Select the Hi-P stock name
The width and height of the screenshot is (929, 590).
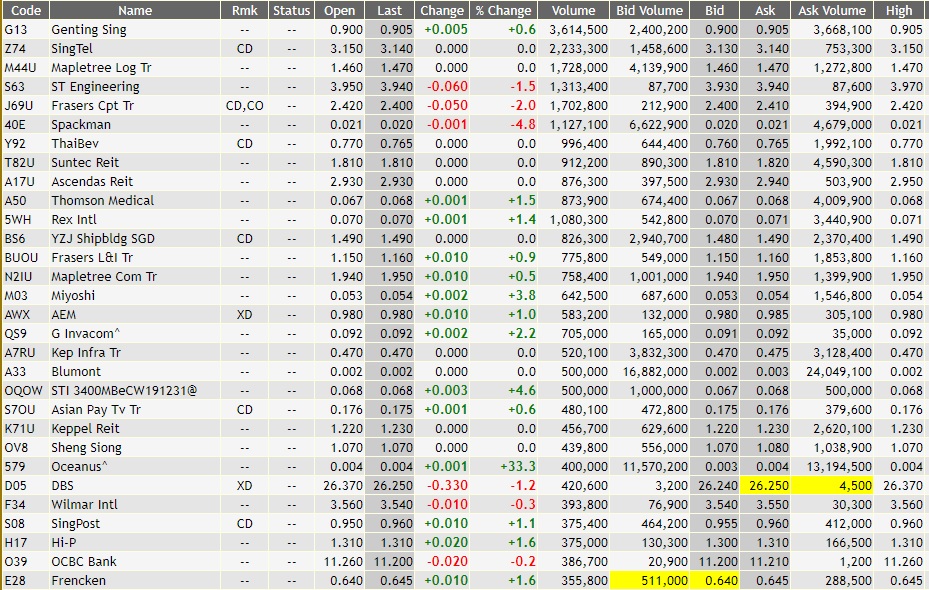64,543
